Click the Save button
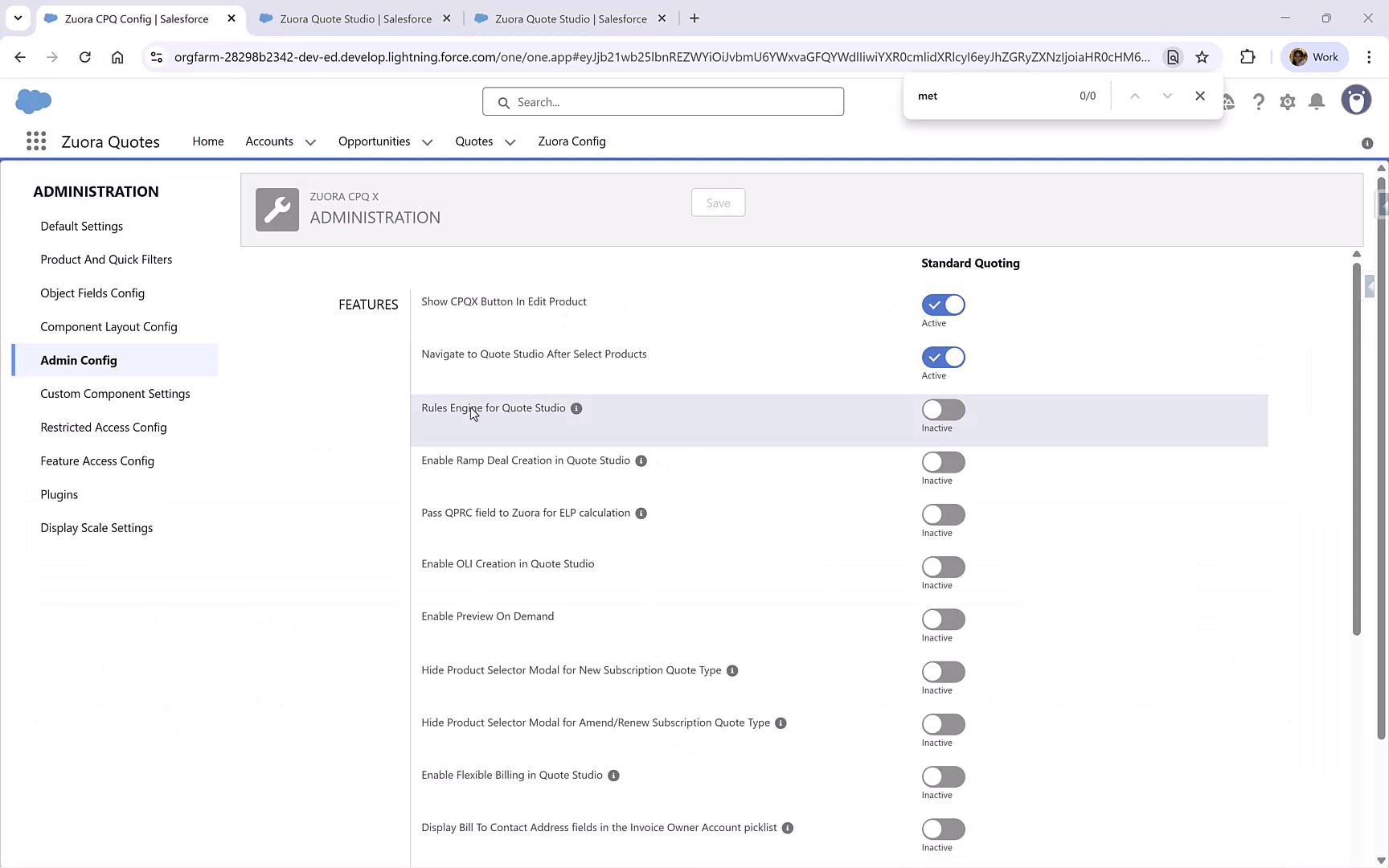The width and height of the screenshot is (1389, 868). click(718, 203)
